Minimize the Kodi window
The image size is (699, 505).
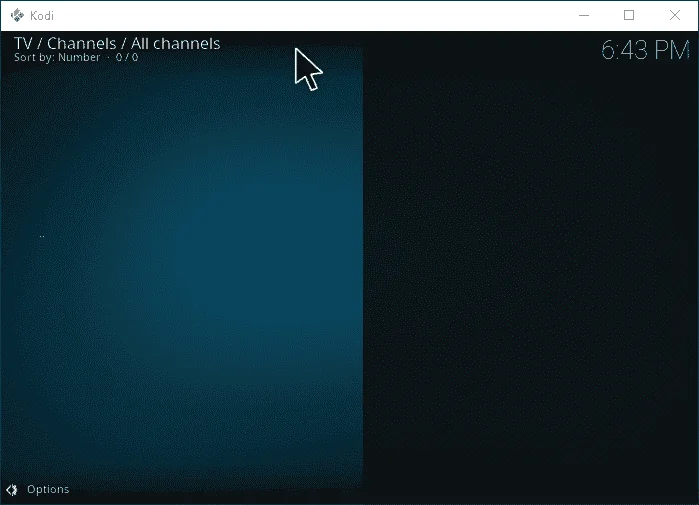[x=584, y=16]
